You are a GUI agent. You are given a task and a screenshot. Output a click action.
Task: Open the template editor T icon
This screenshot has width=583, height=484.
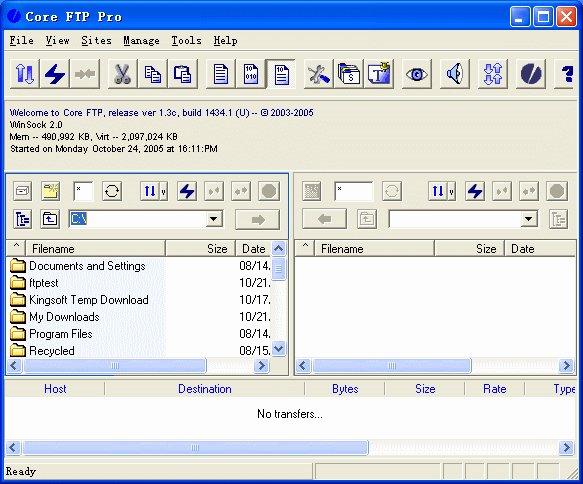379,74
